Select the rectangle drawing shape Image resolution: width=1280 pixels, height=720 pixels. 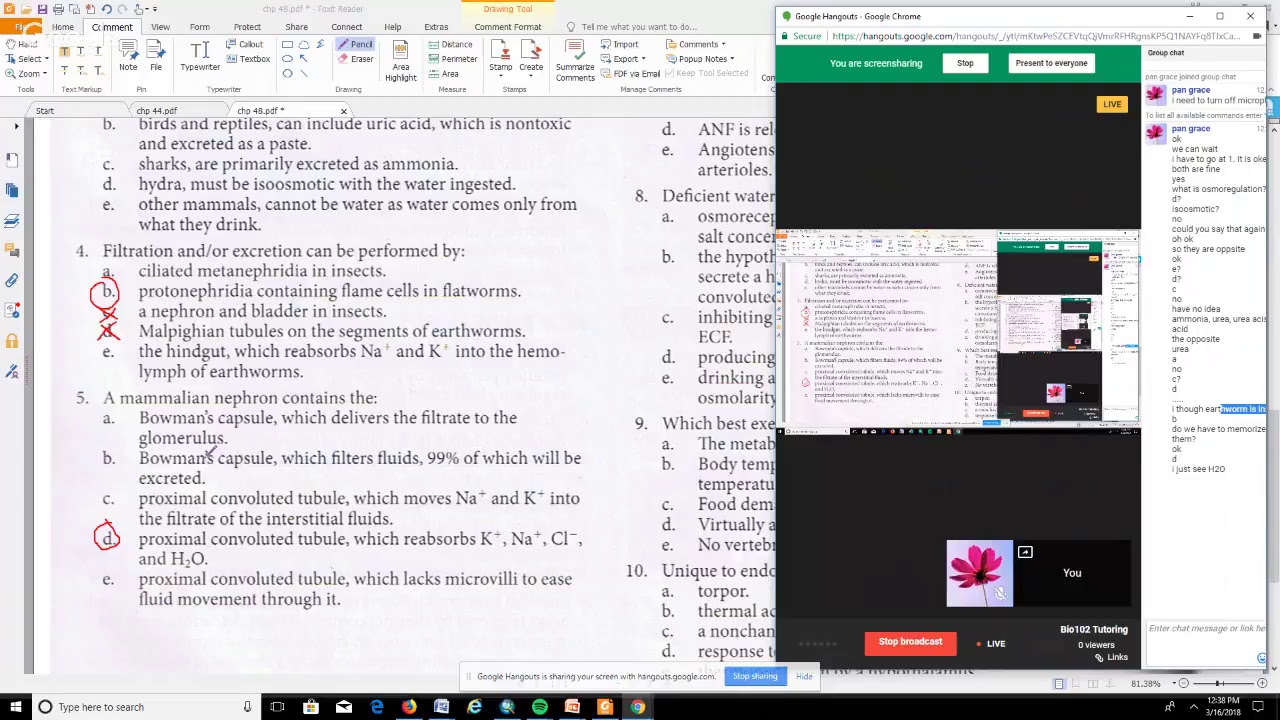287,44
